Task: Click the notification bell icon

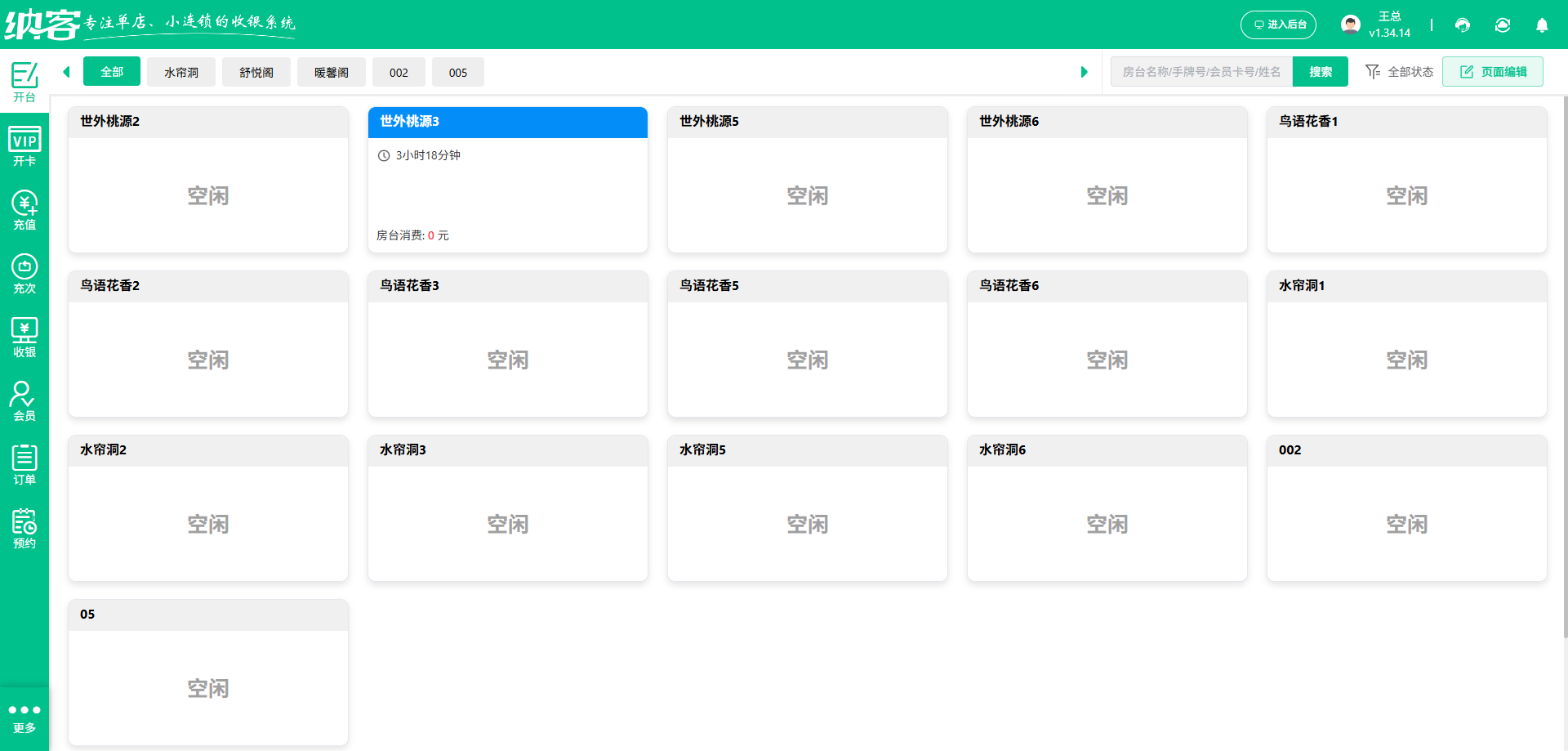Action: (1541, 25)
